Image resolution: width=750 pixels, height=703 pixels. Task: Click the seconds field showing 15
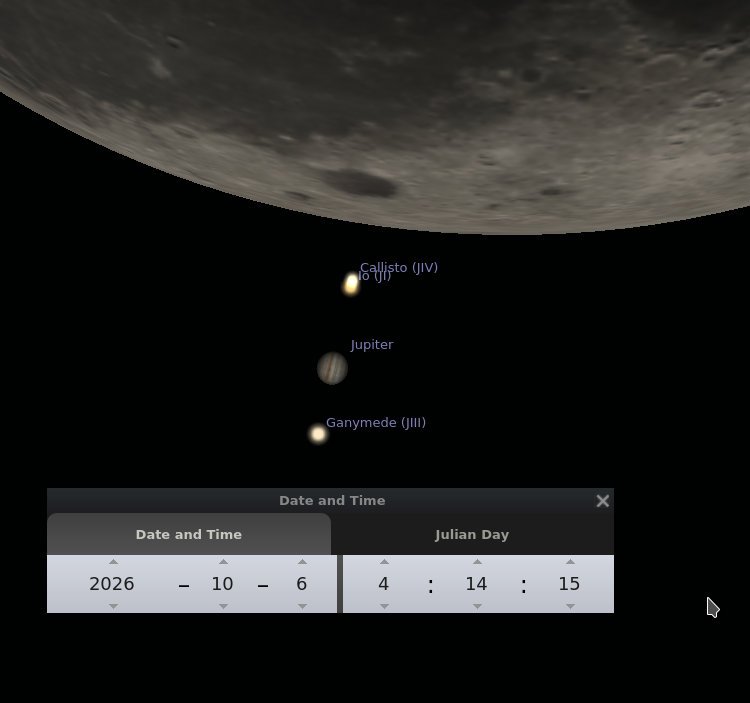pos(569,584)
